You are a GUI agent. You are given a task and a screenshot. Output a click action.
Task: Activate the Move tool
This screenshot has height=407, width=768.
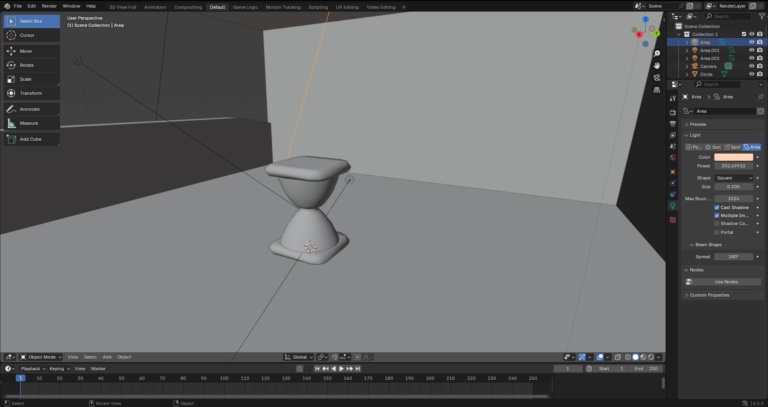click(x=26, y=51)
